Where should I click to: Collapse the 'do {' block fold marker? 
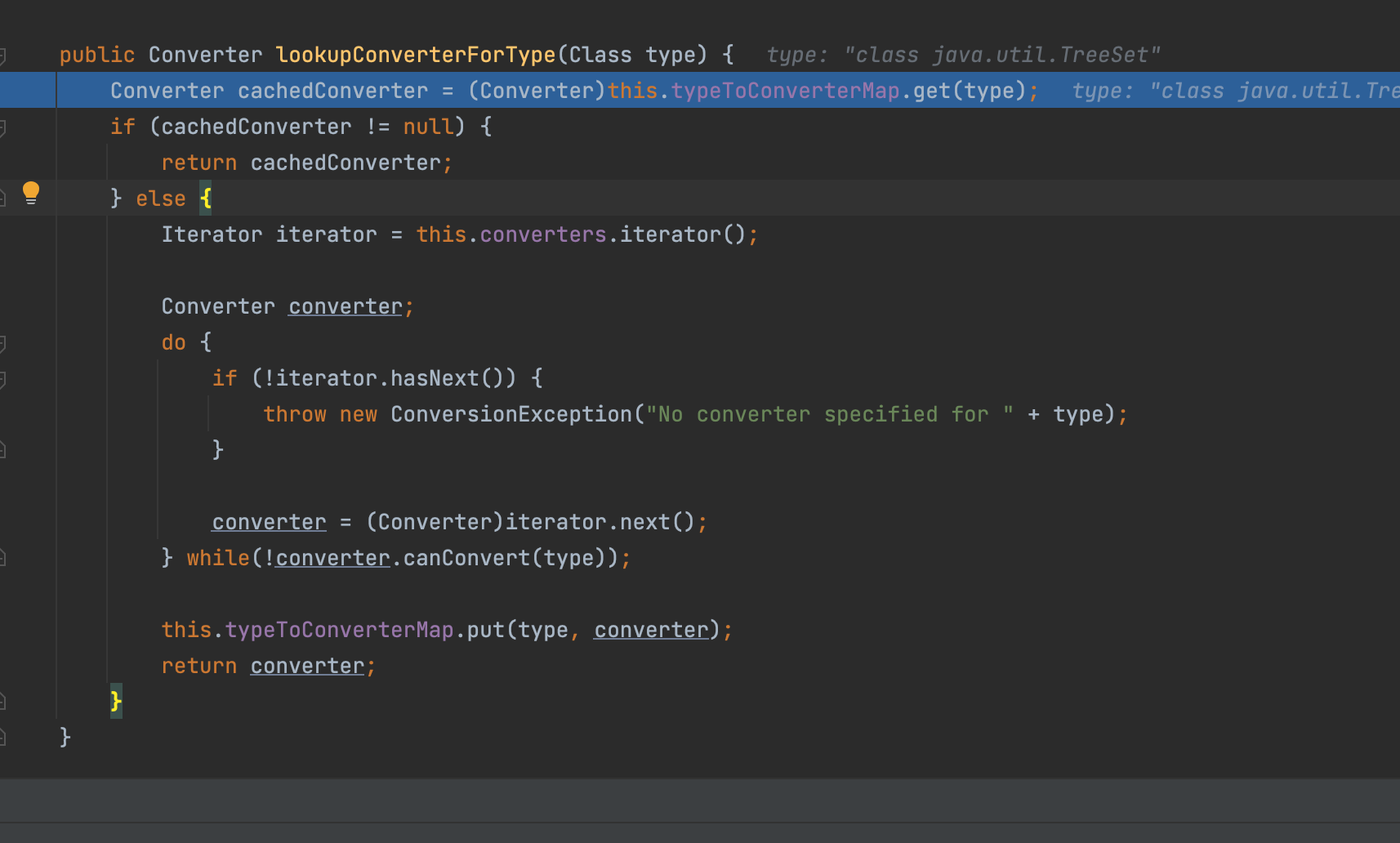[x=2, y=343]
